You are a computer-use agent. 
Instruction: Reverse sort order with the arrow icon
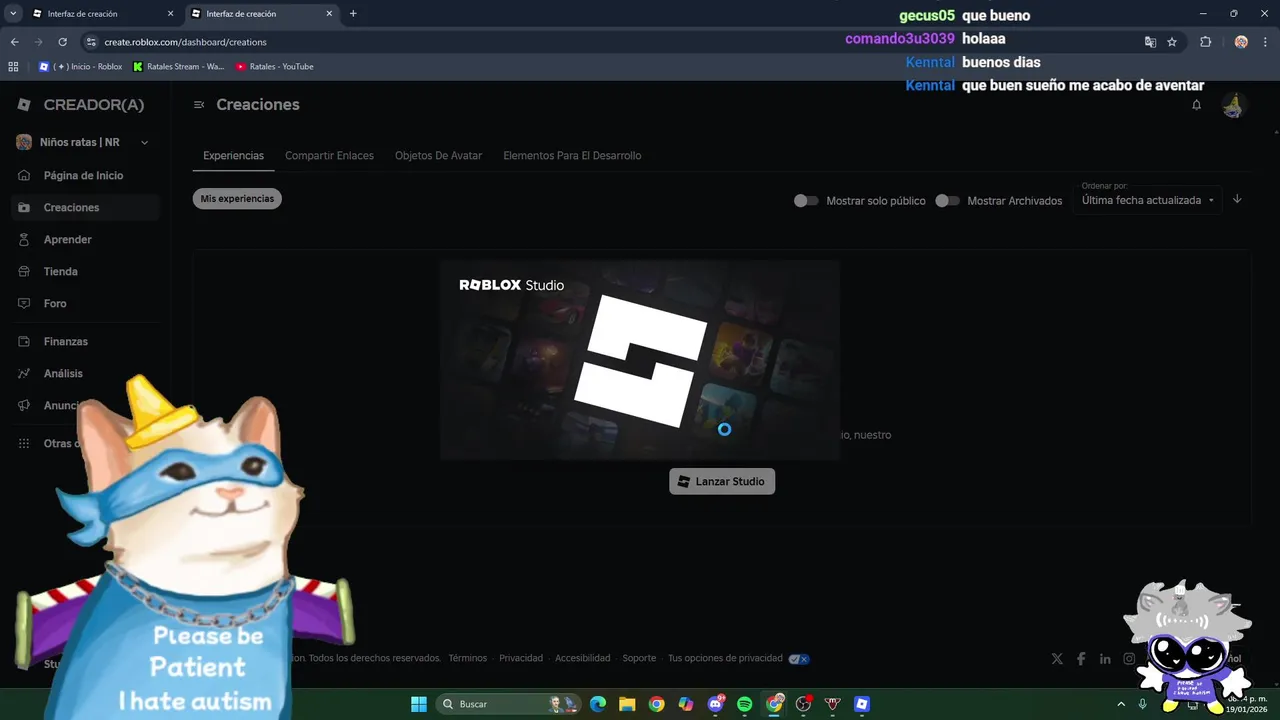click(1237, 199)
